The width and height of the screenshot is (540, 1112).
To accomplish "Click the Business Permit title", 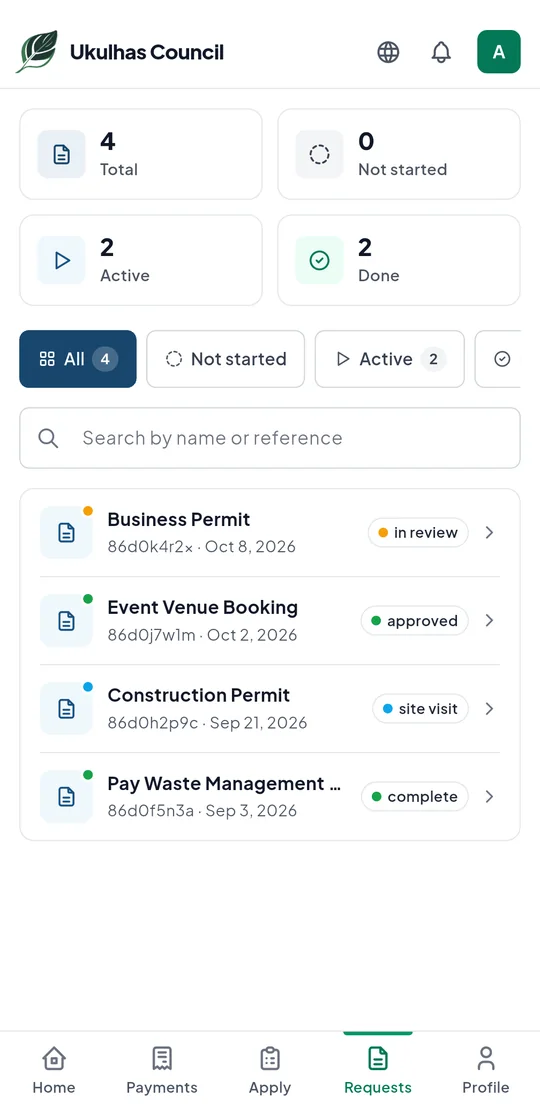I will coord(179,520).
